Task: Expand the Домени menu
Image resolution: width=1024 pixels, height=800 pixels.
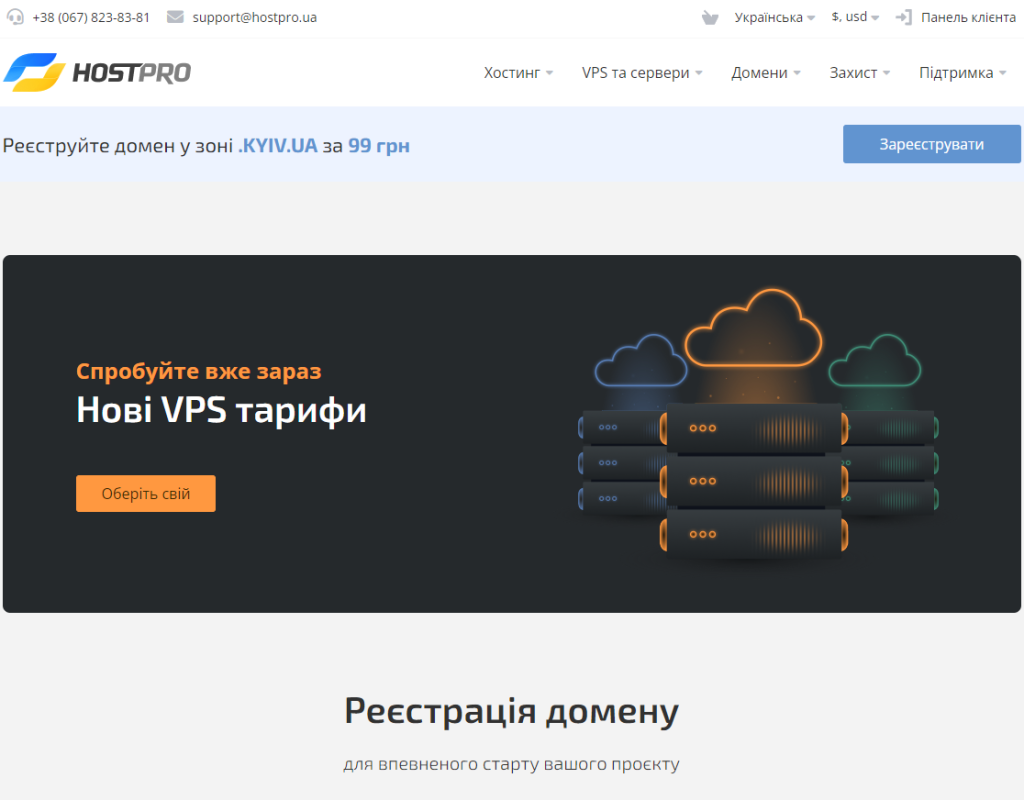Action: [765, 73]
